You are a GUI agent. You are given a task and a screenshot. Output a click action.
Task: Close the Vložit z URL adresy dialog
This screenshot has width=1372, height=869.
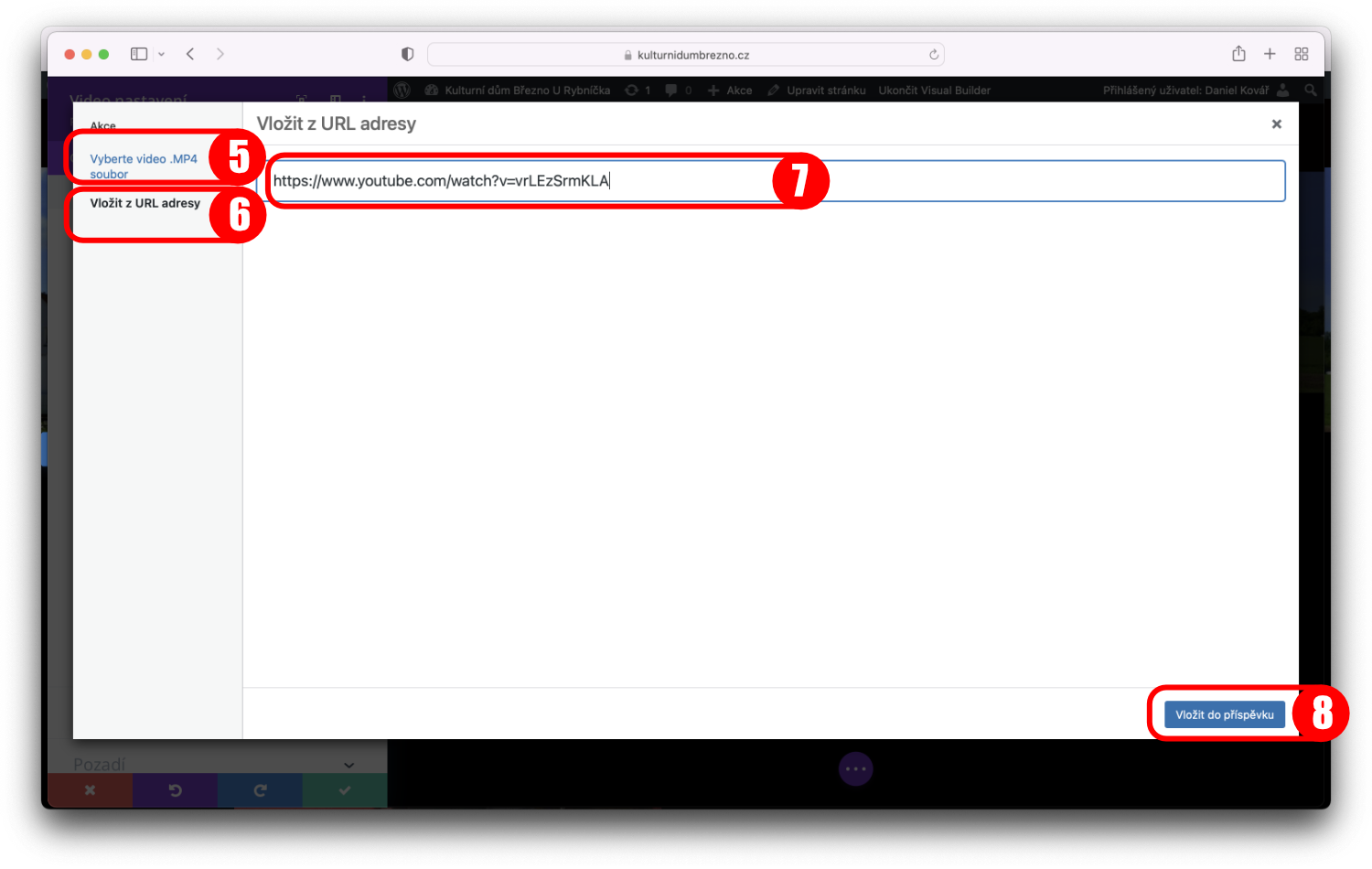(x=1276, y=124)
